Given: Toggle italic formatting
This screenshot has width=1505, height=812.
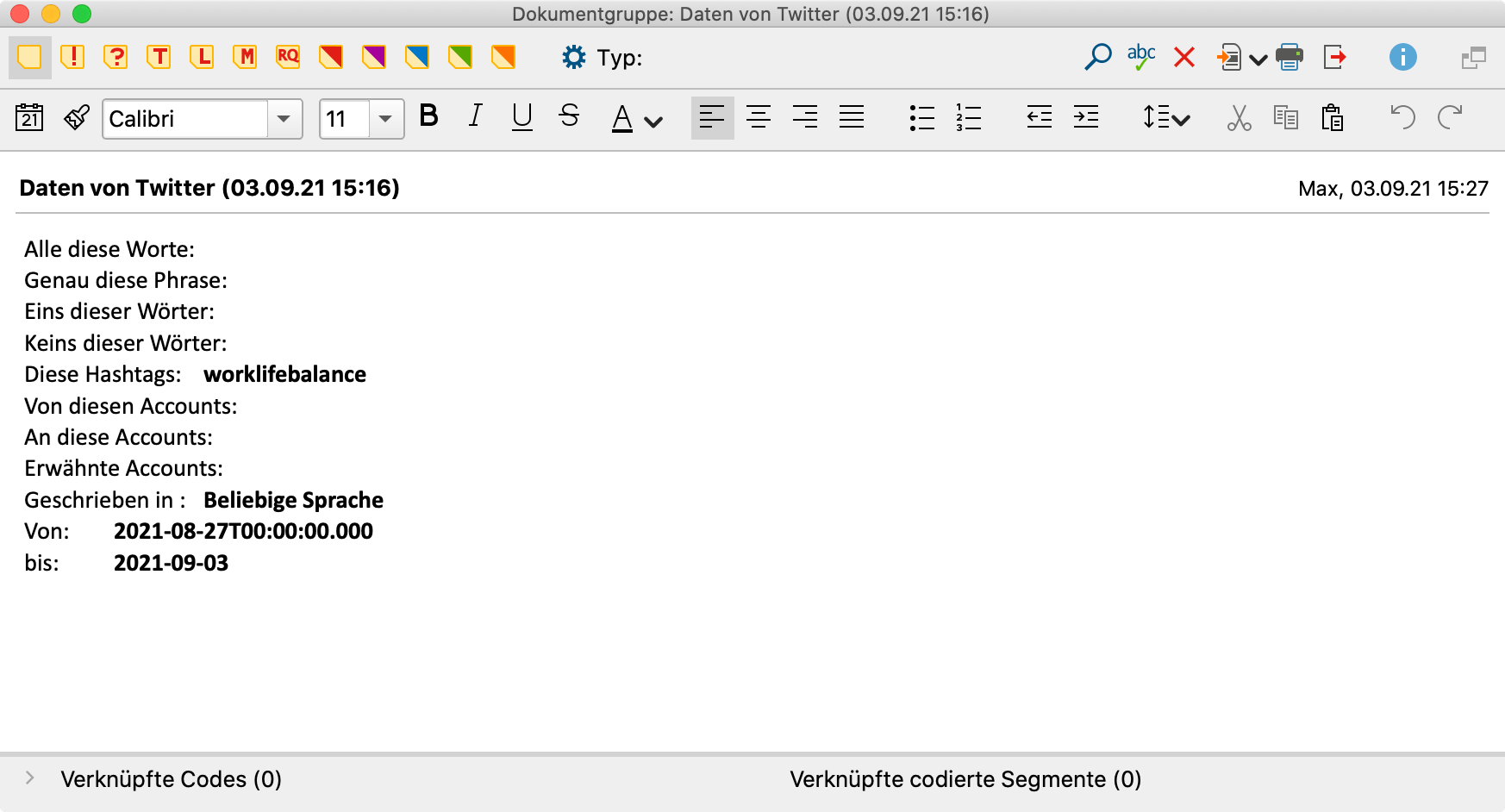Looking at the screenshot, I should 475,116.
